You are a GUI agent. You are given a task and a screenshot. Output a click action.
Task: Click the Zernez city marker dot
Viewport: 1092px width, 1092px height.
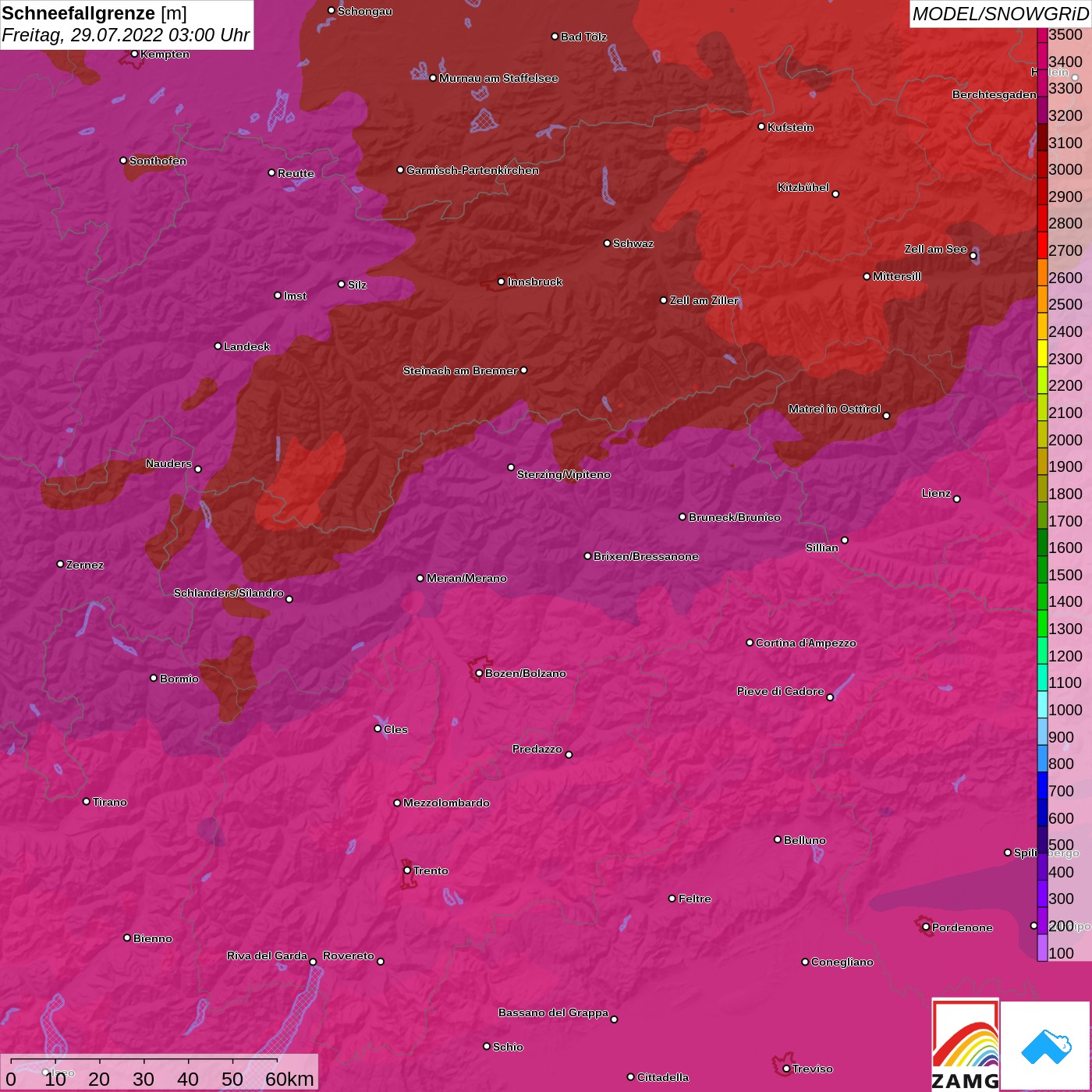point(60,564)
